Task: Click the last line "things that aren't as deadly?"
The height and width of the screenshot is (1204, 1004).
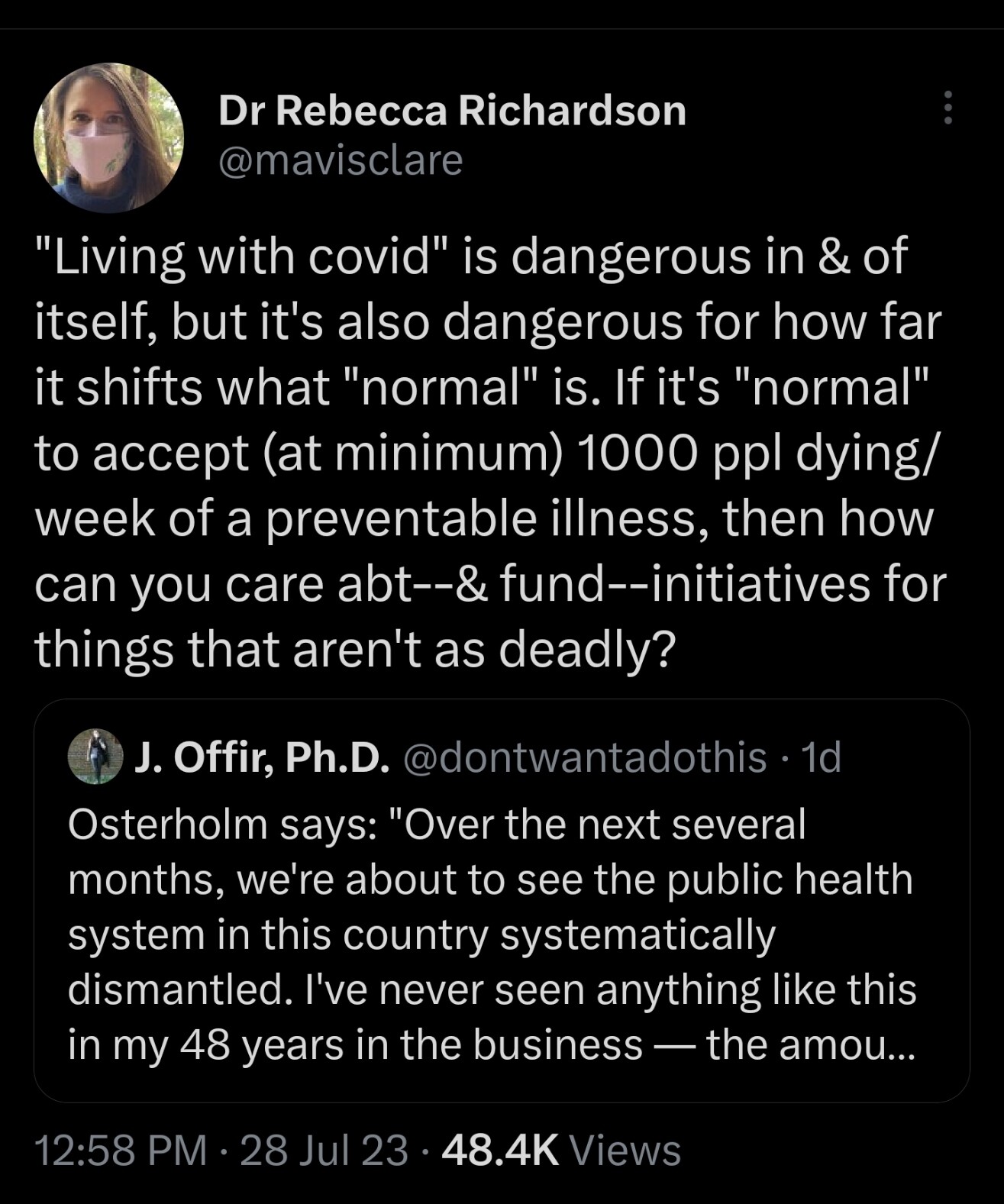Action: pyautogui.click(x=355, y=649)
